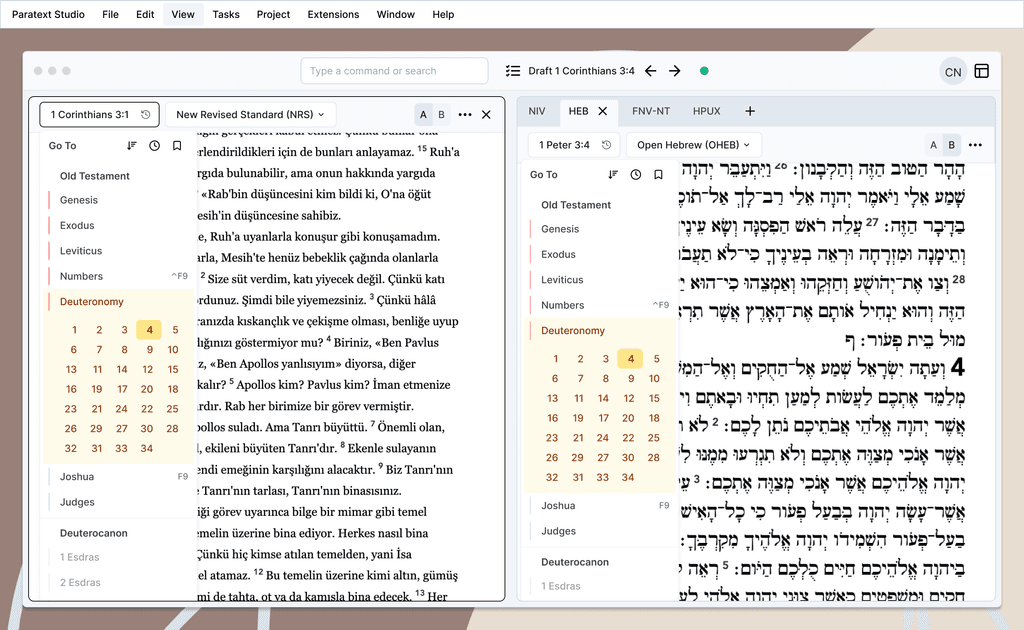The image size is (1024, 630).
Task: Open the Tasks menu
Action: 226,14
